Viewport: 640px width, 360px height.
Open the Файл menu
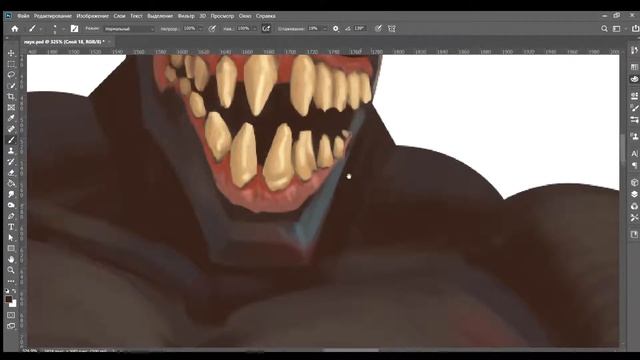click(x=23, y=16)
